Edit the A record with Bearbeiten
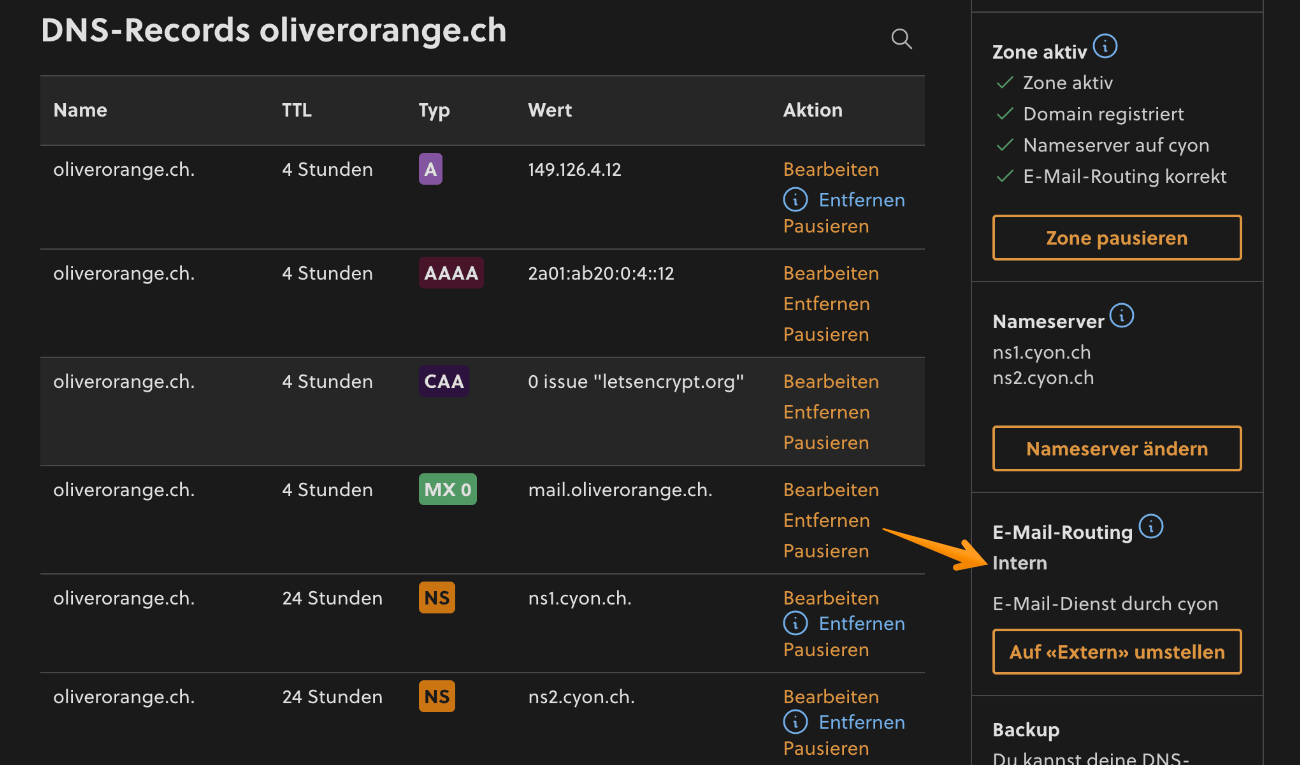 coord(831,170)
